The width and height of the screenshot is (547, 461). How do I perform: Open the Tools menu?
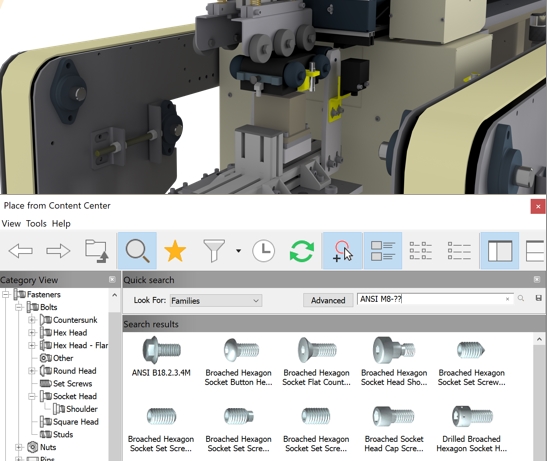pyautogui.click(x=36, y=223)
